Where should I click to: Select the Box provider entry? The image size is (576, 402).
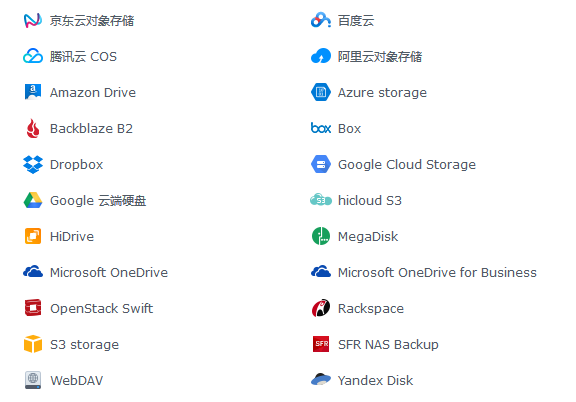(x=336, y=129)
